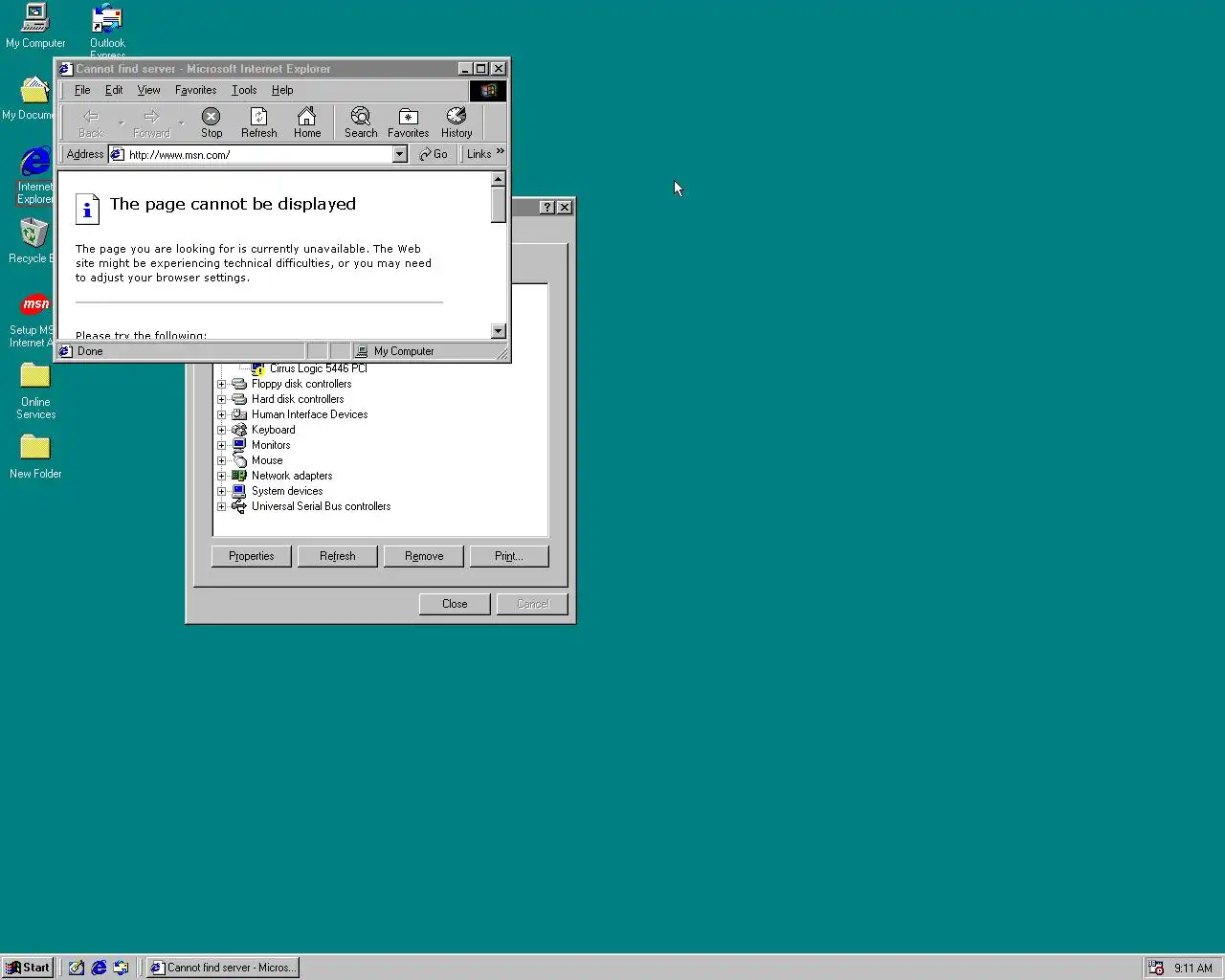Select the Outlook Express desktop icon

click(x=107, y=31)
